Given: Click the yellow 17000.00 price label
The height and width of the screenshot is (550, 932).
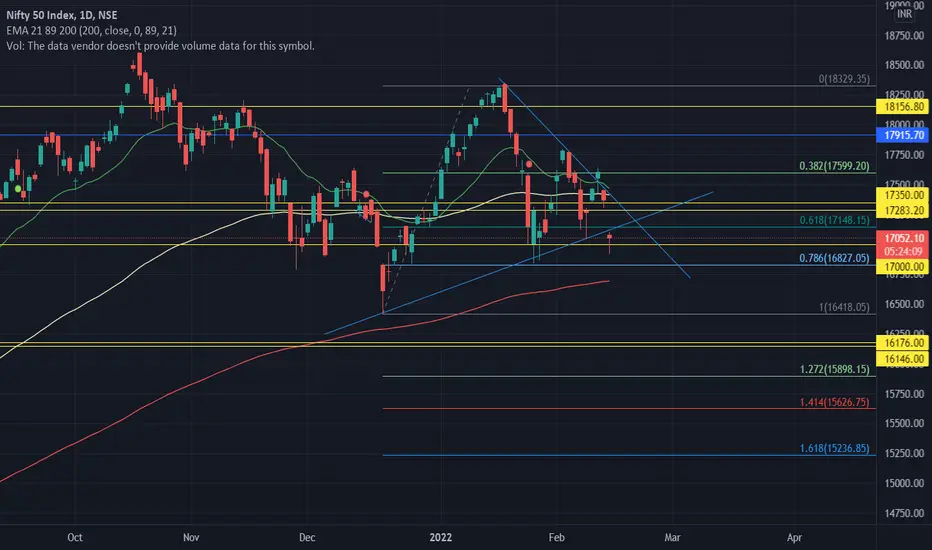Looking at the screenshot, I should point(902,267).
